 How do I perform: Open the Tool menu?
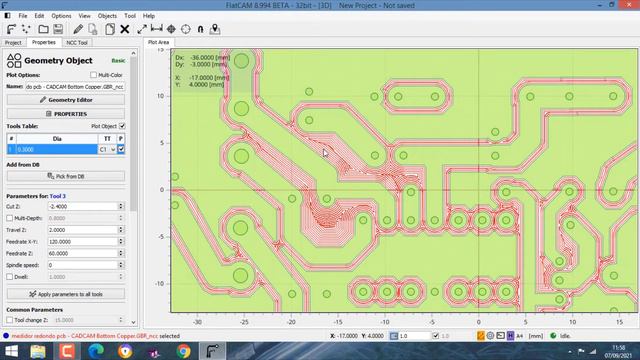click(130, 16)
